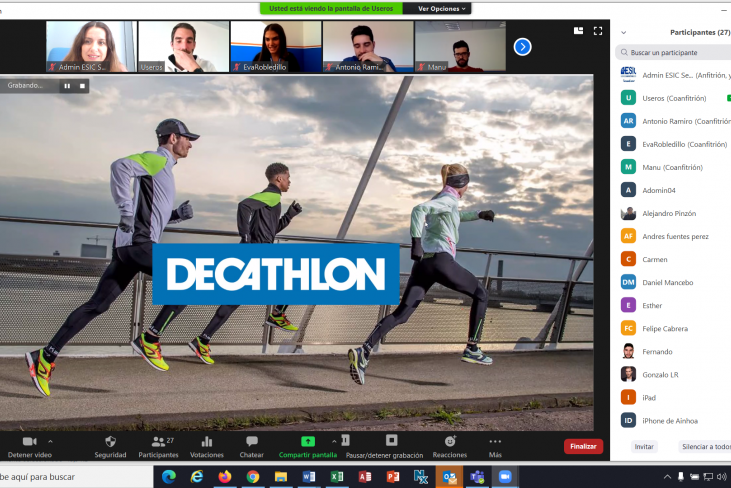
Task: Pause the recording in Grabando indicator
Action: (67, 86)
